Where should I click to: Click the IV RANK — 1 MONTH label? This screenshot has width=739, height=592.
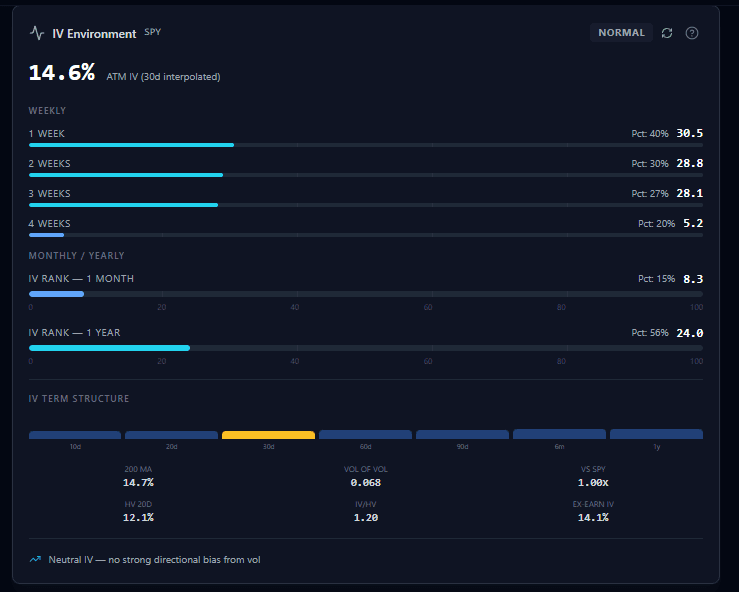point(81,279)
